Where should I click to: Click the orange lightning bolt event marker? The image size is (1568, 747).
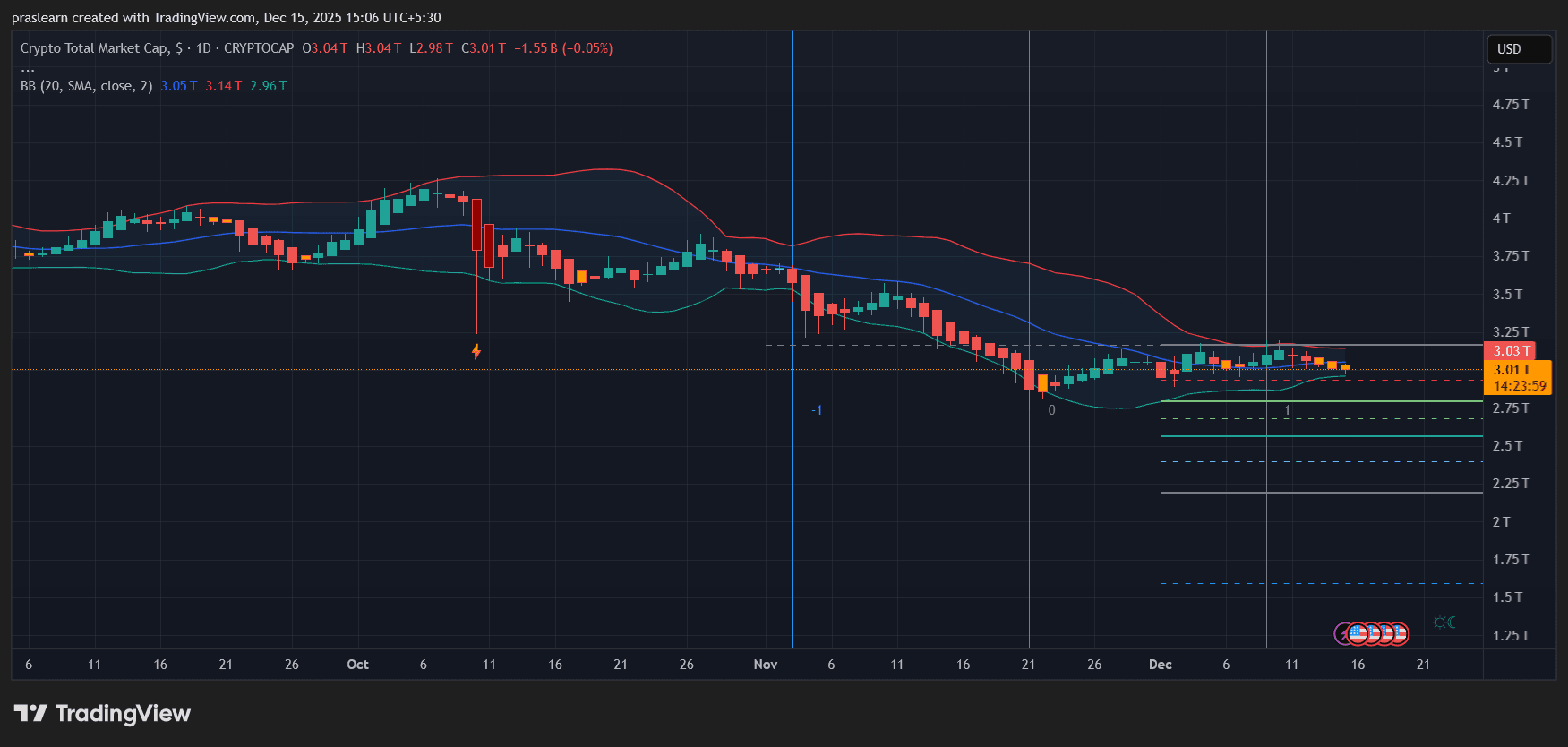476,351
